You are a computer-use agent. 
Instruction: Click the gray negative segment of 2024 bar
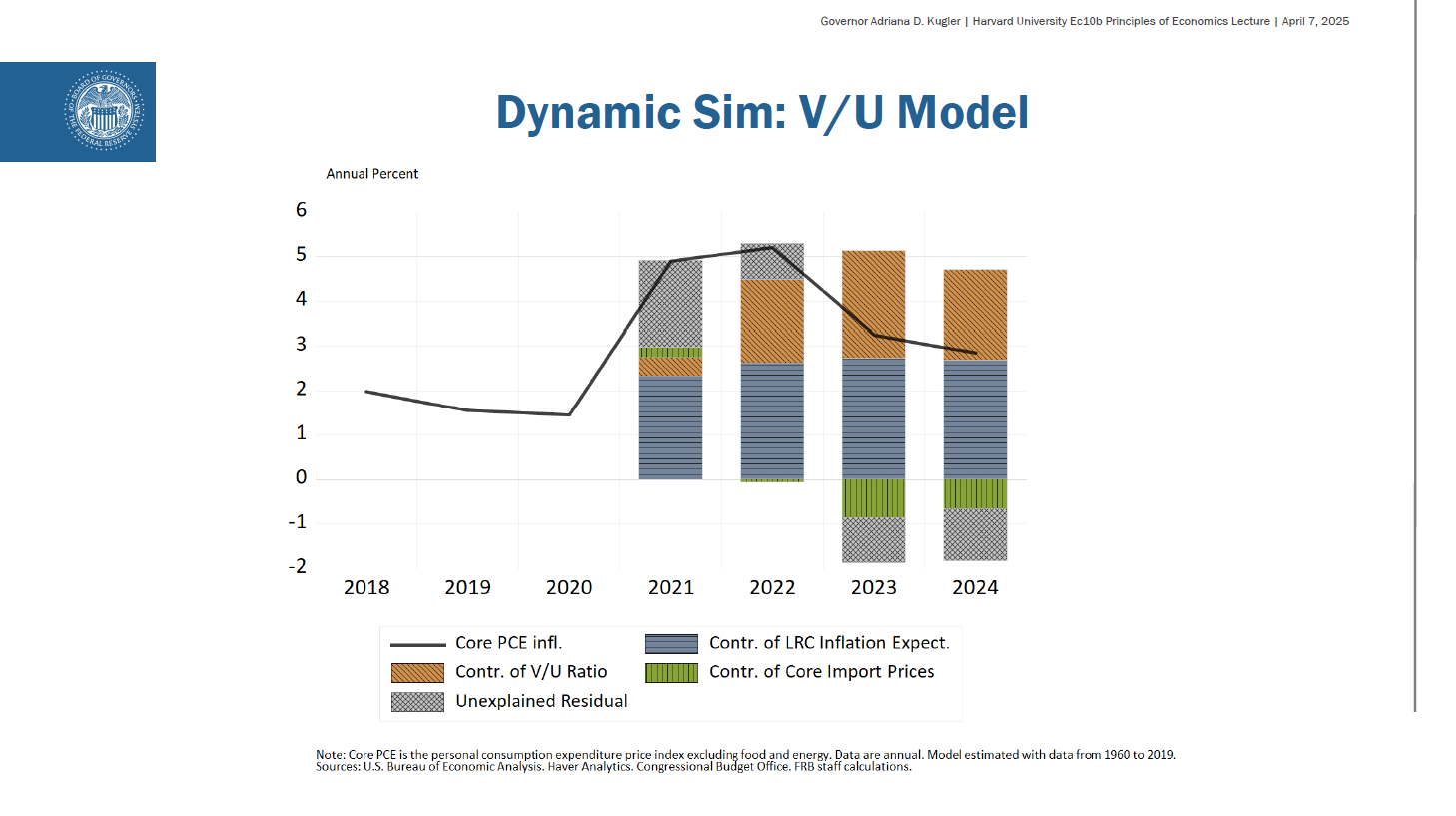click(x=975, y=534)
